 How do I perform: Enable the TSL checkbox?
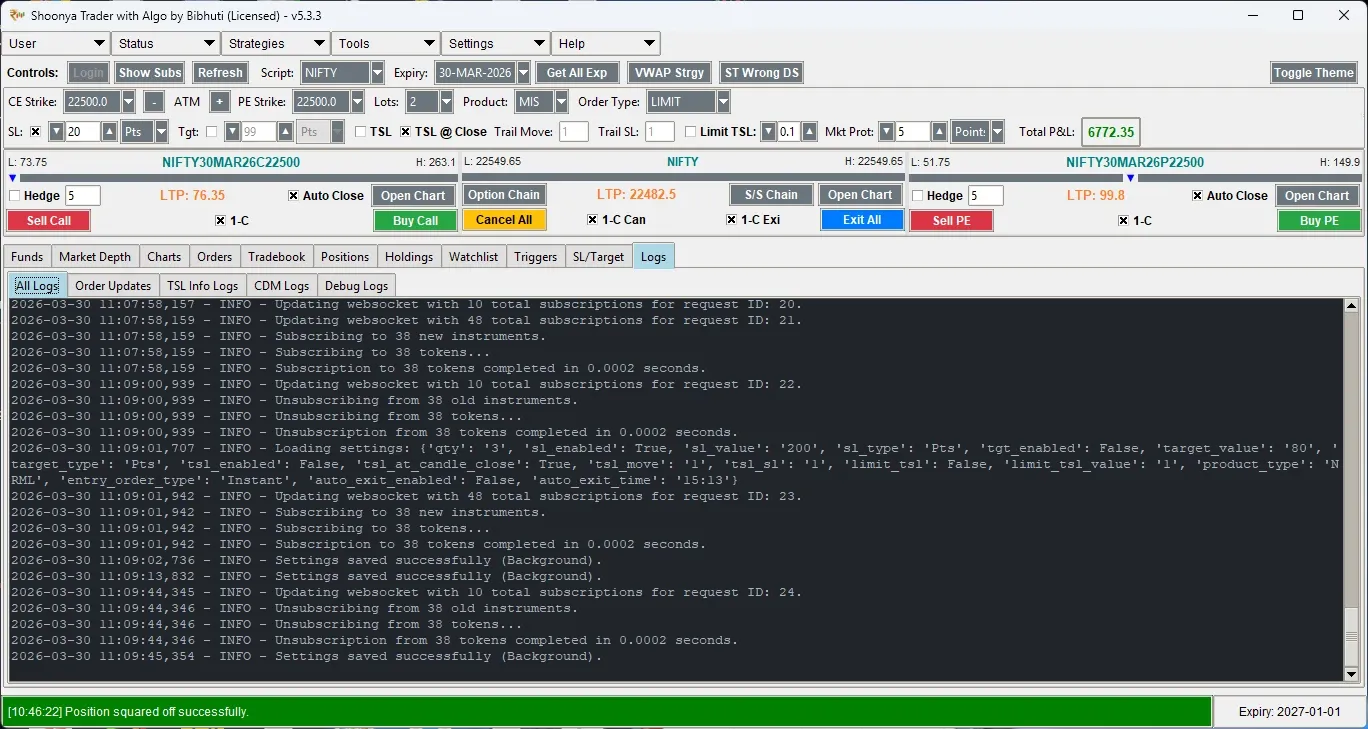coord(361,132)
